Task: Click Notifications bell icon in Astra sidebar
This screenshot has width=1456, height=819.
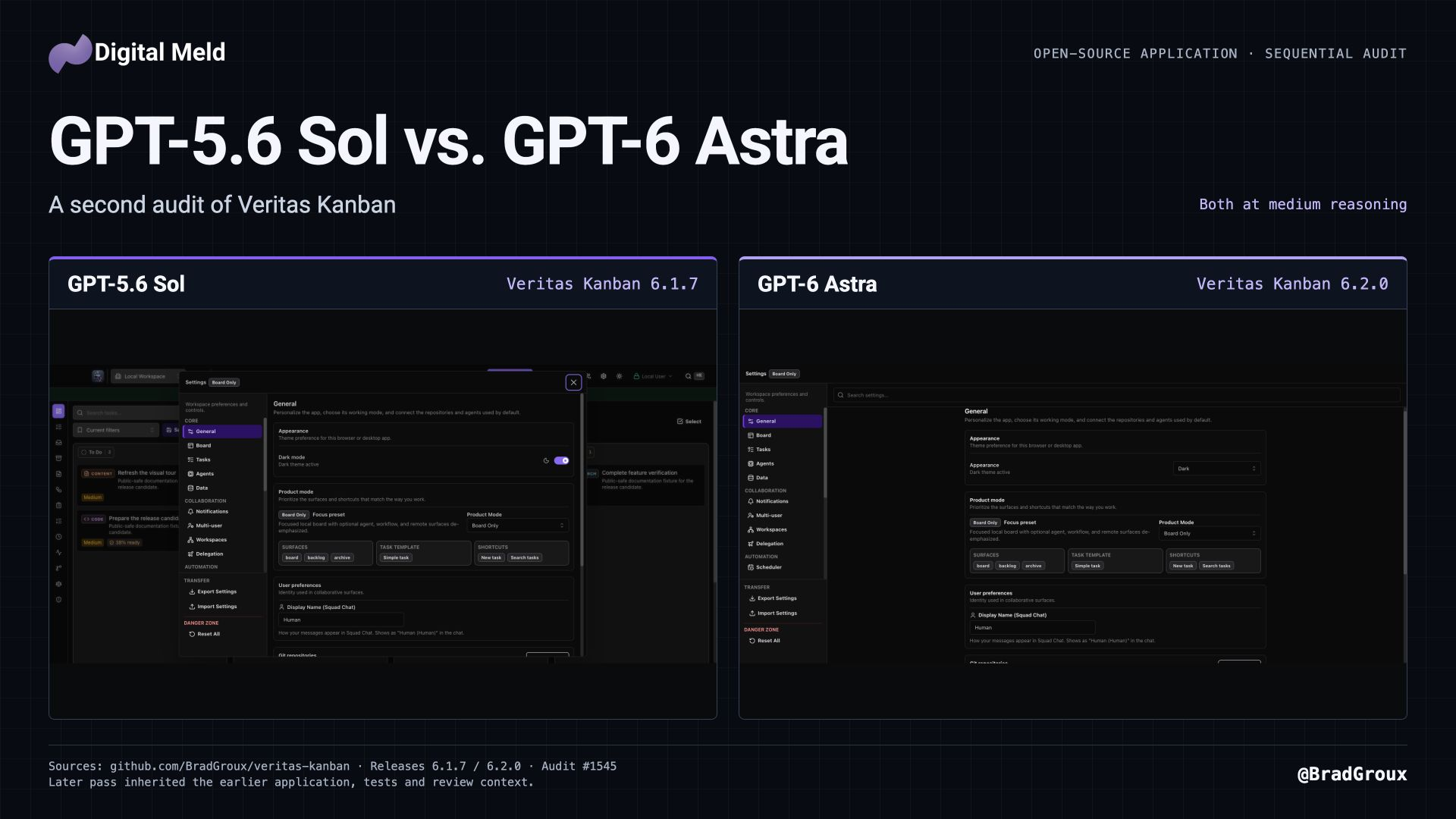Action: [751, 501]
